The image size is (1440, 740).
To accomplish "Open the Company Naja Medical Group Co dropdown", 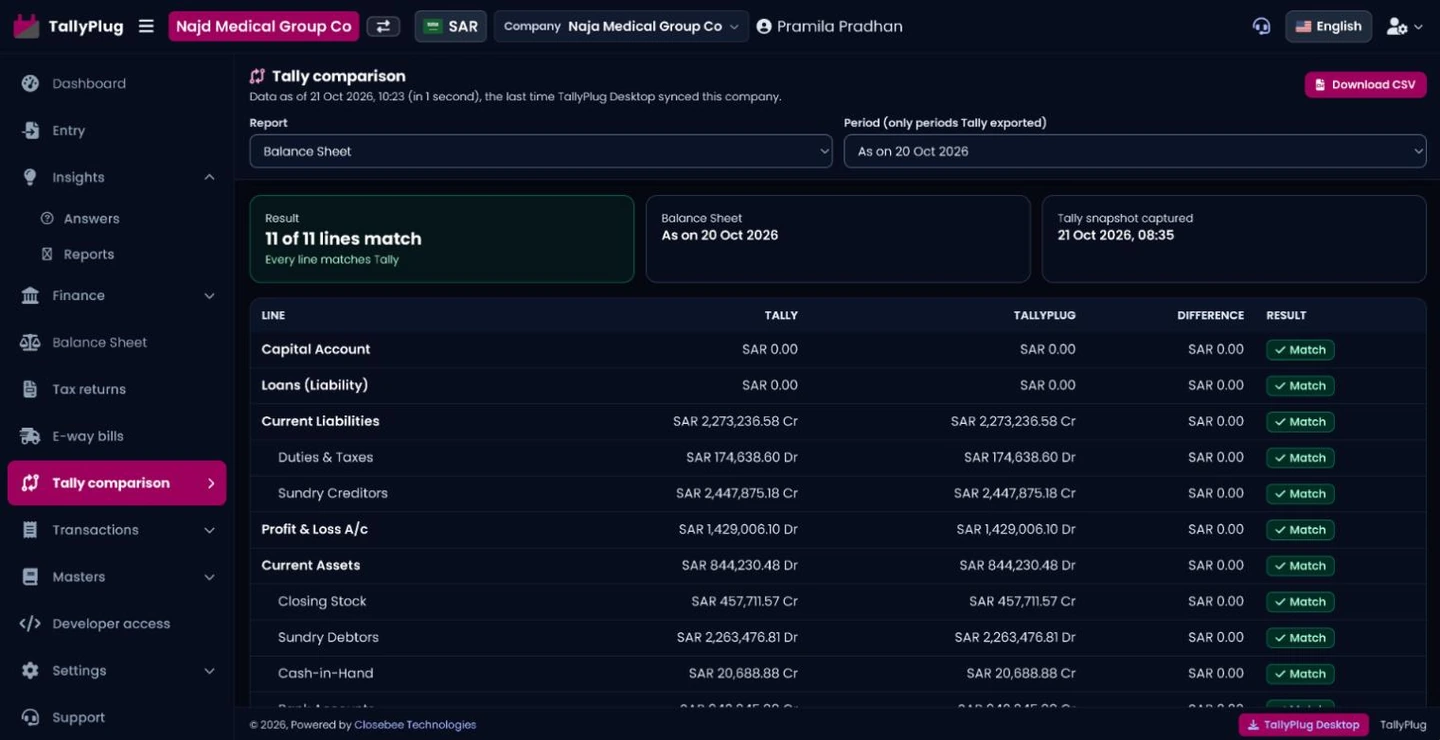I will pyautogui.click(x=621, y=26).
